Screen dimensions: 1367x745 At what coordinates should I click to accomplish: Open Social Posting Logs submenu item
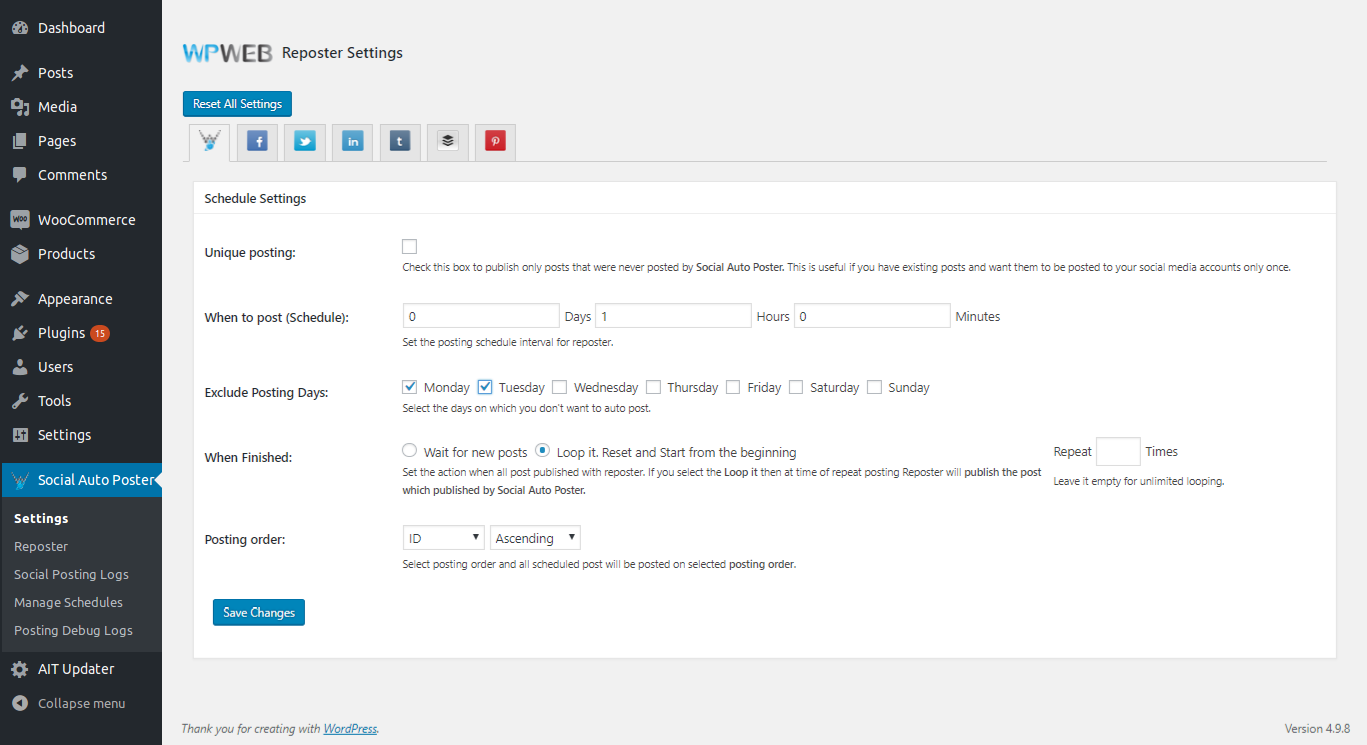[71, 574]
